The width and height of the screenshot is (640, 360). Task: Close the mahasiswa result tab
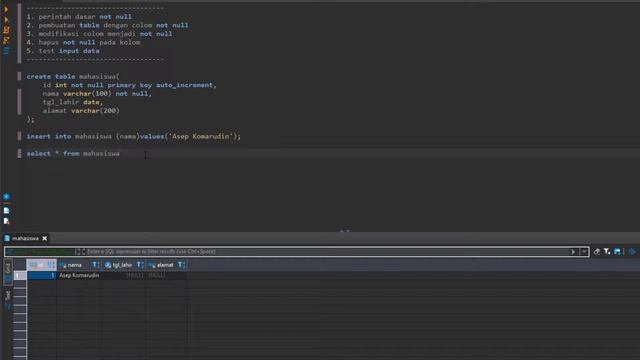pos(44,238)
